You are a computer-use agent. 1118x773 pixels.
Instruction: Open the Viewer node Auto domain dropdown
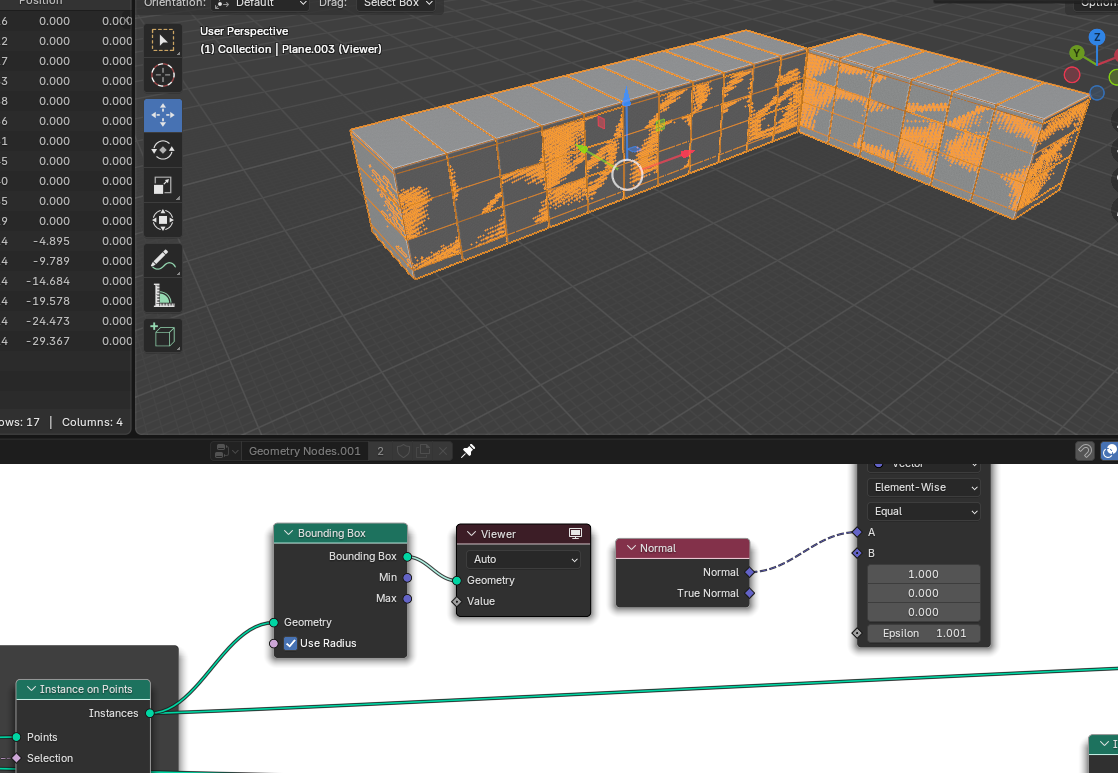[x=523, y=559]
